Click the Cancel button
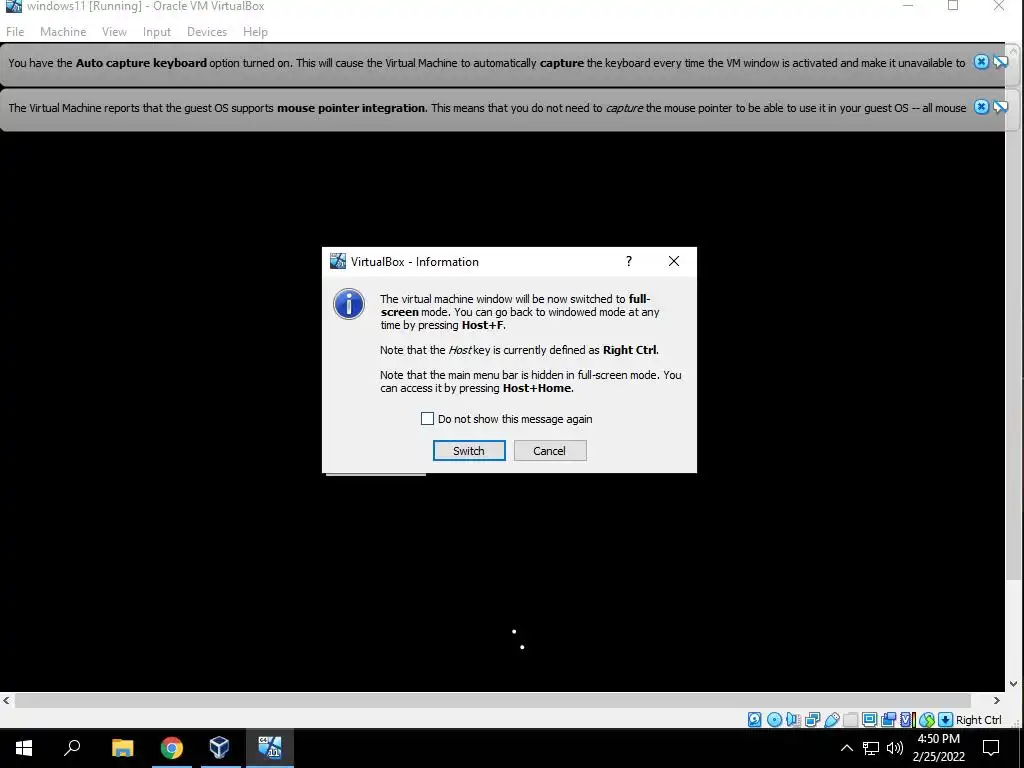This screenshot has width=1024, height=768. click(x=550, y=451)
